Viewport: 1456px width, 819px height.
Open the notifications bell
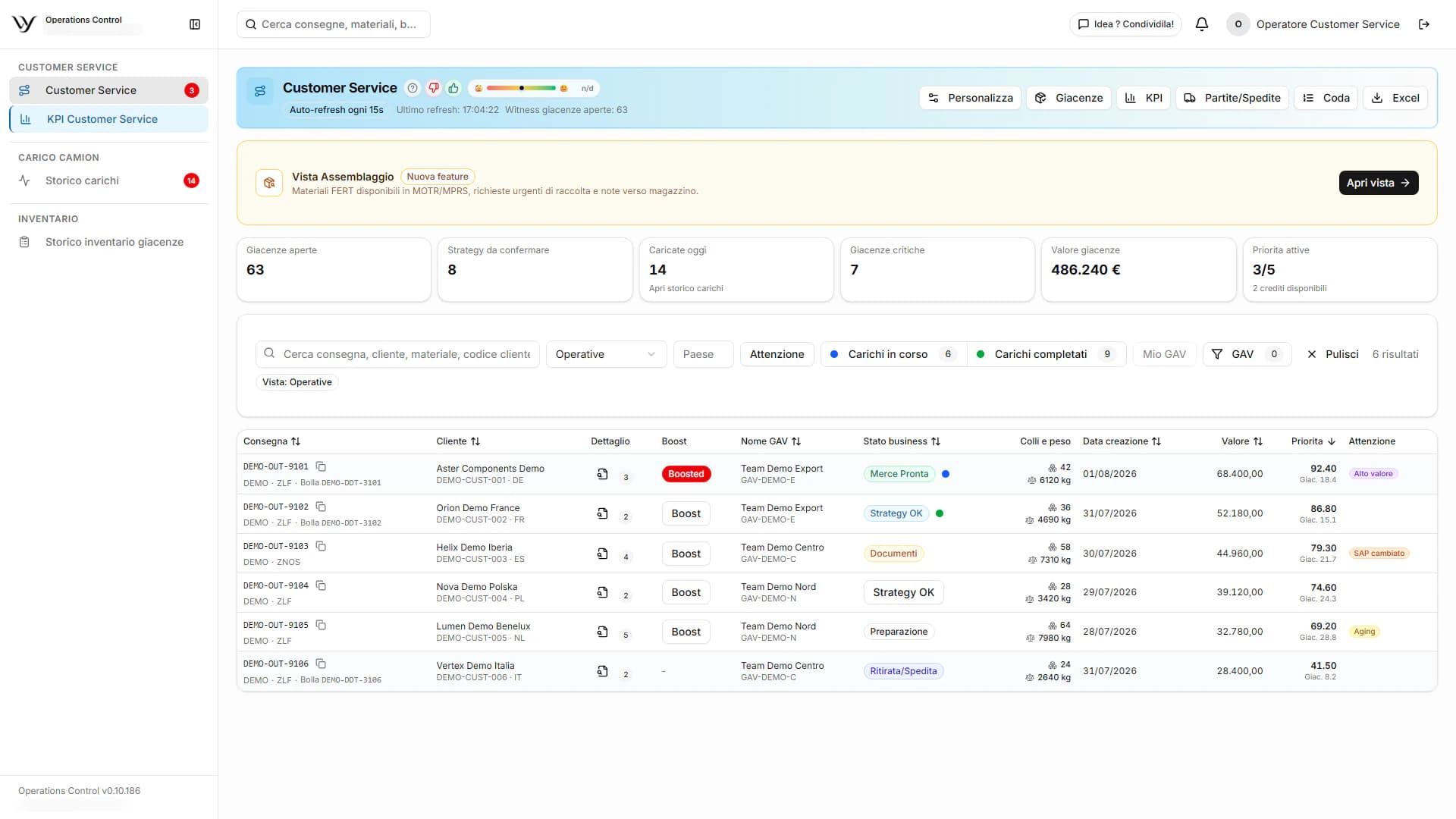[1202, 24]
